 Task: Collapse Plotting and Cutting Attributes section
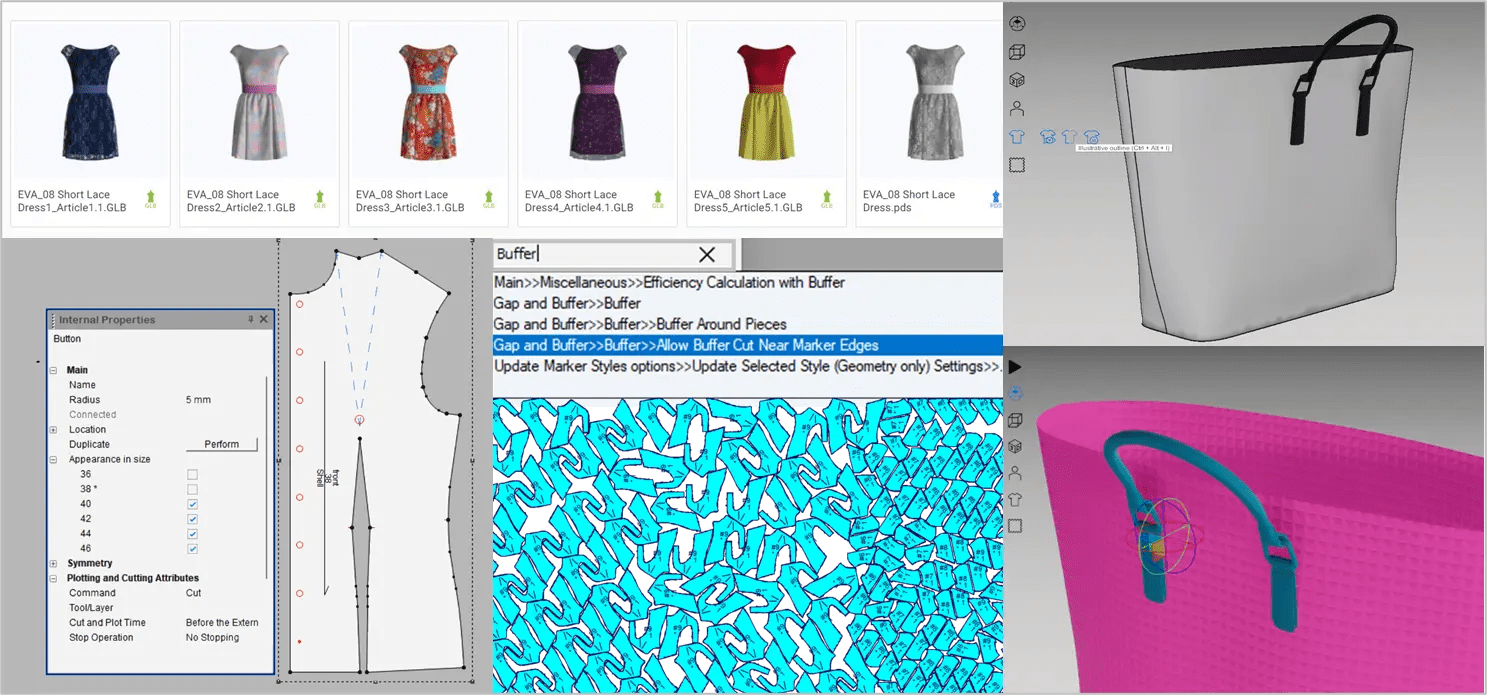pyautogui.click(x=54, y=578)
